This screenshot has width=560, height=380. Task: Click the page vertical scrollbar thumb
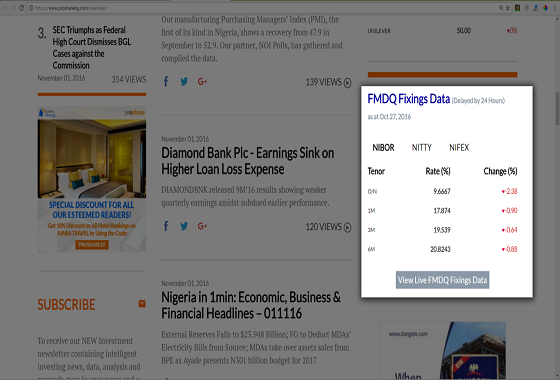point(557,109)
